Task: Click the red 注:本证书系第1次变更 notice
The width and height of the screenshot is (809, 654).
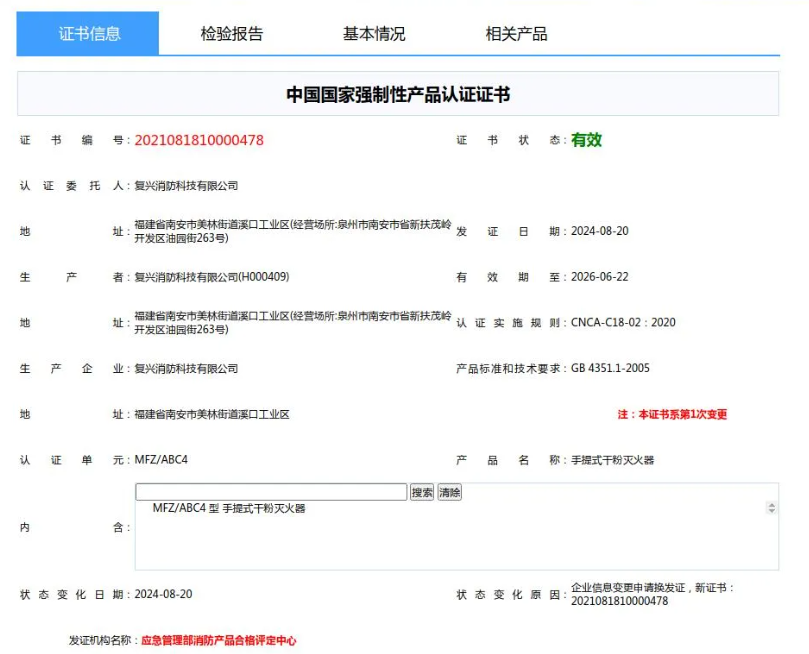Action: [672, 414]
